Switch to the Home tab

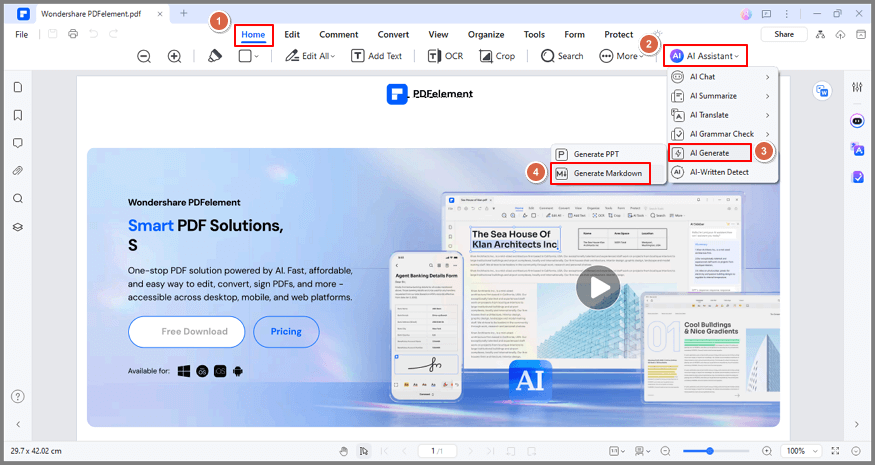pyautogui.click(x=253, y=35)
